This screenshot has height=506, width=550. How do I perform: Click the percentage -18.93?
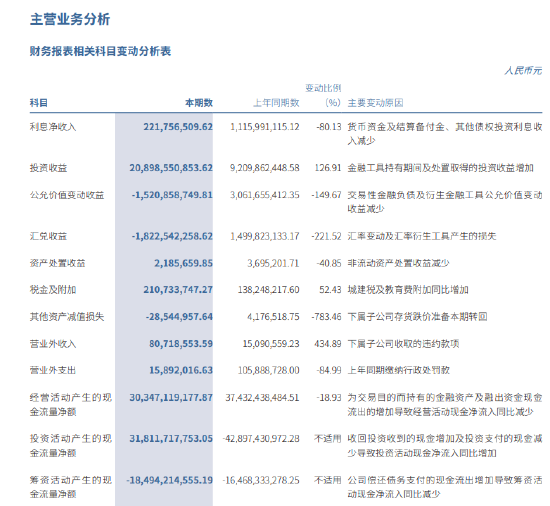(329, 398)
